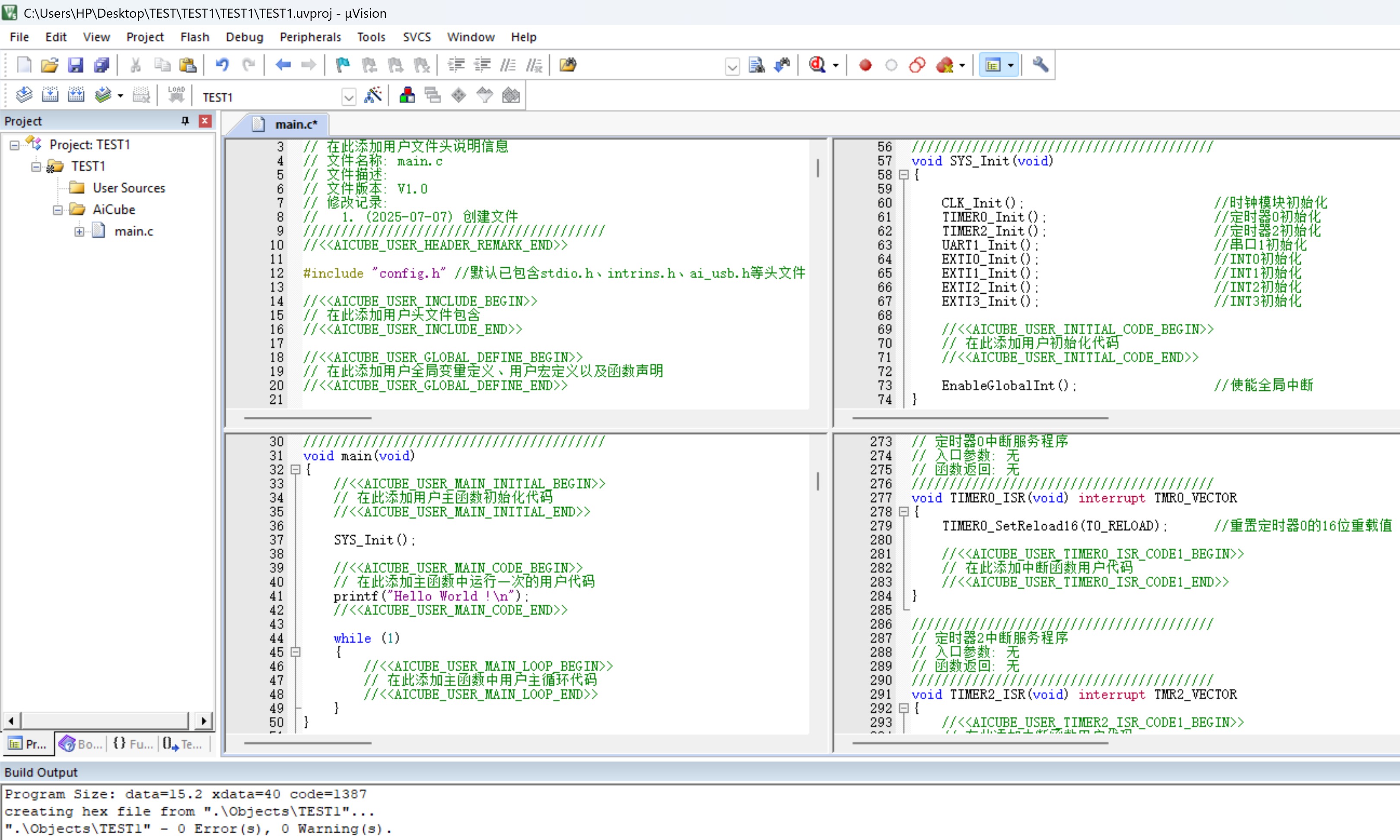Viewport: 1400px width, 840px height.
Task: Indent the selected lines
Action: (456, 65)
